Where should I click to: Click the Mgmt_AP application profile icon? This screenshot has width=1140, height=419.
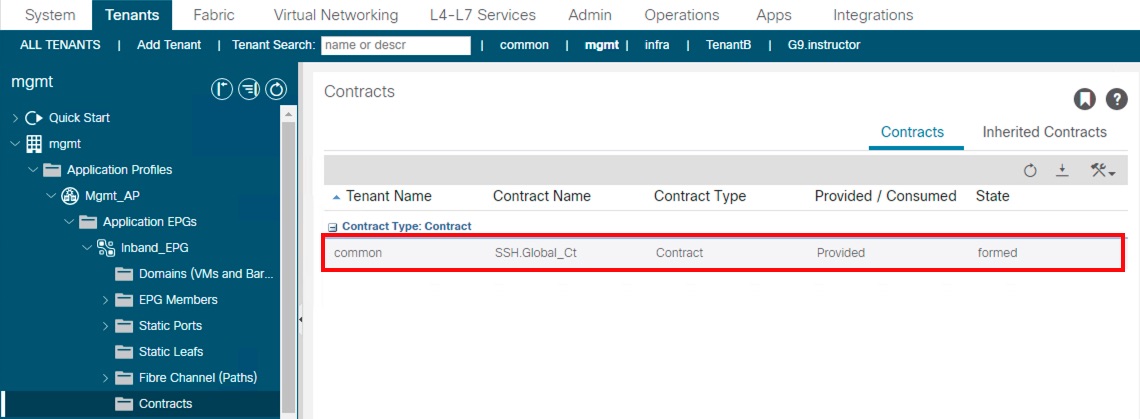point(70,196)
